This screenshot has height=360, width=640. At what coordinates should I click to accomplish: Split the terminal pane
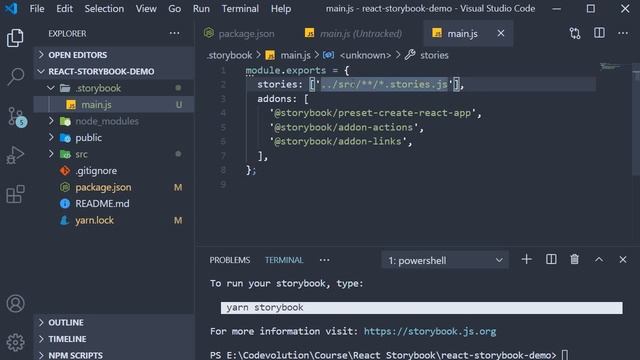click(551, 259)
